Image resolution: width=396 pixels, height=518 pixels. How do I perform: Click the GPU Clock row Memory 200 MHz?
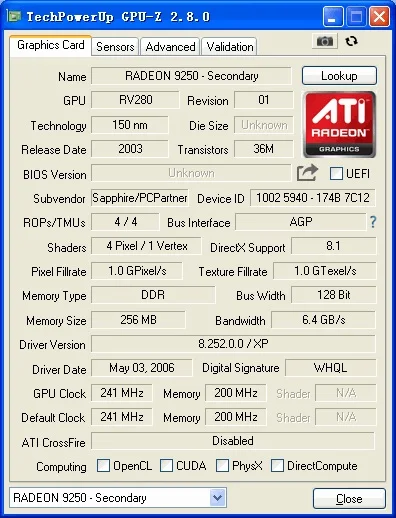[236, 393]
